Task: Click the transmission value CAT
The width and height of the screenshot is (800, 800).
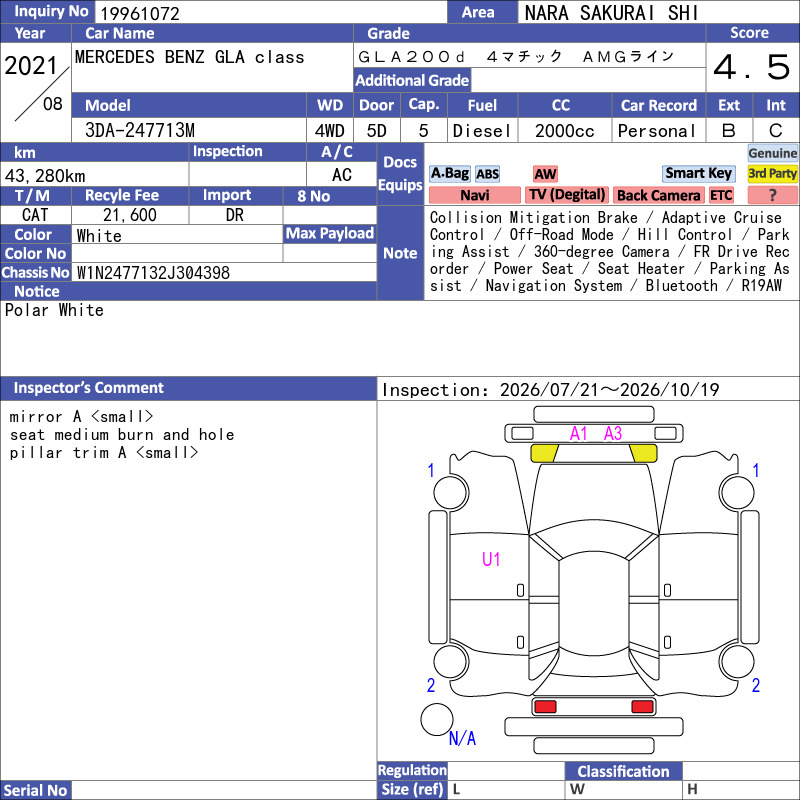Action: (x=35, y=215)
